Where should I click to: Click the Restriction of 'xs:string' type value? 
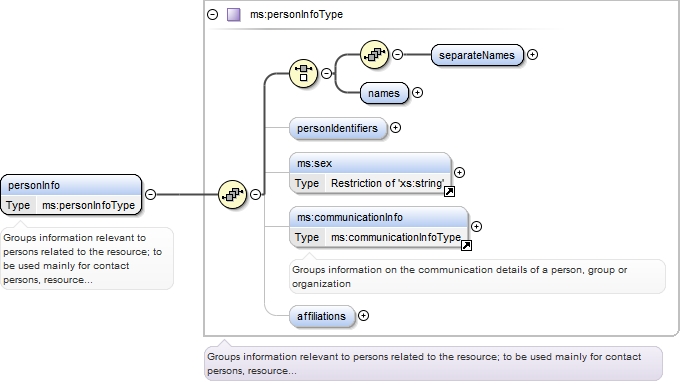387,183
